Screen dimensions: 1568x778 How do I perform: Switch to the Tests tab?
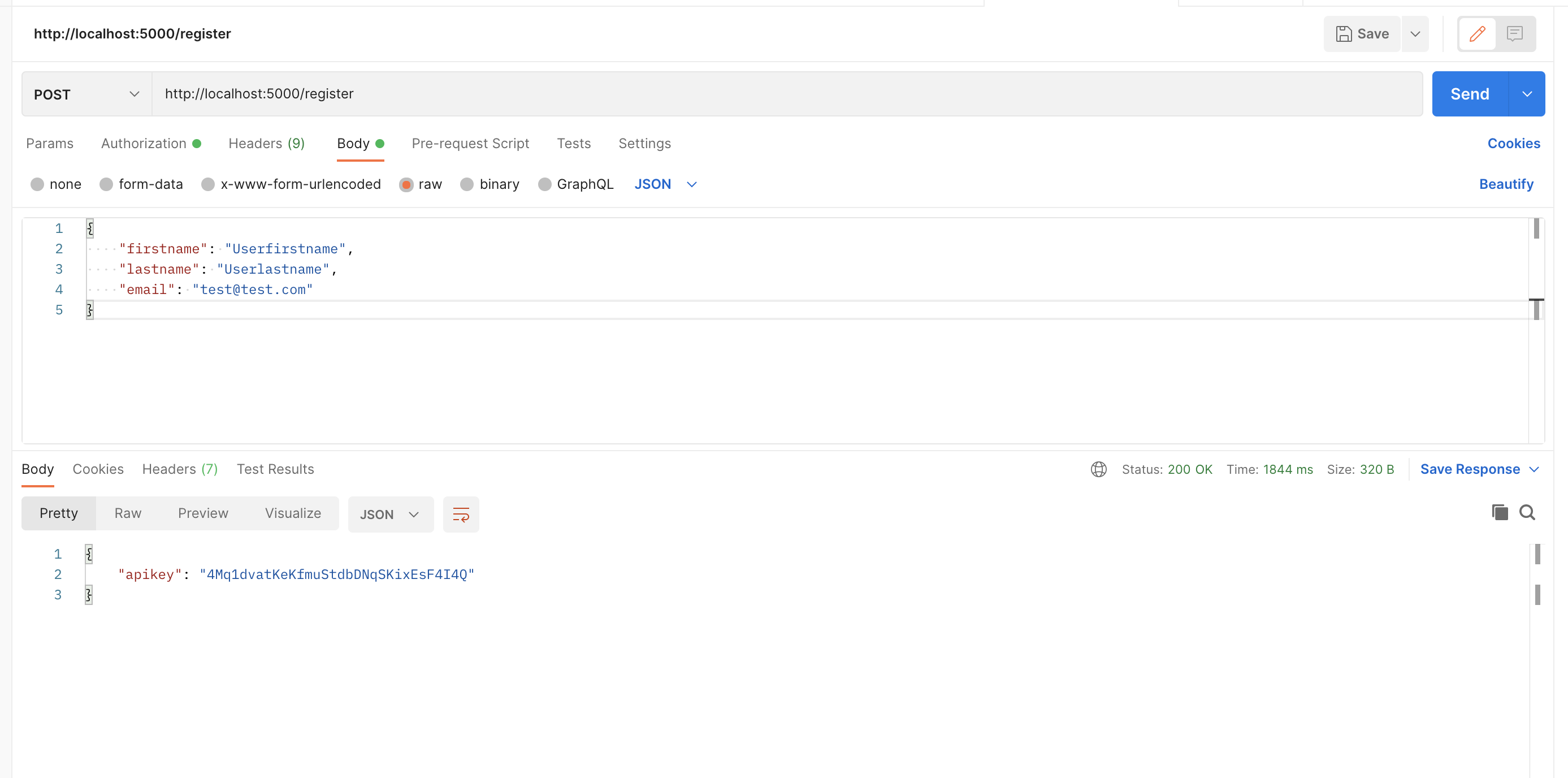(x=573, y=144)
